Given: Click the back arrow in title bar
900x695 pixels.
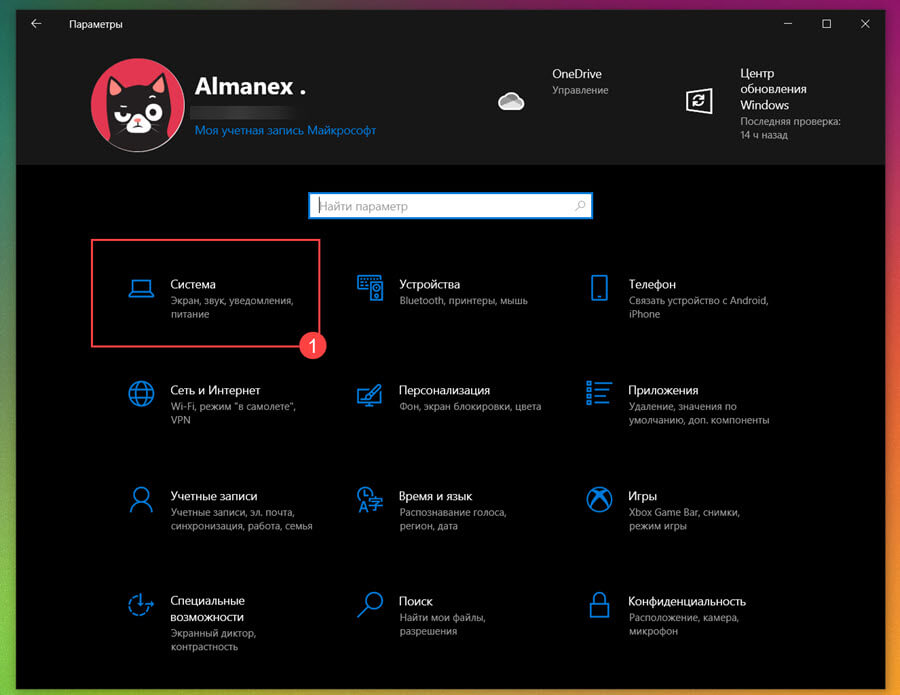Looking at the screenshot, I should pyautogui.click(x=36, y=24).
